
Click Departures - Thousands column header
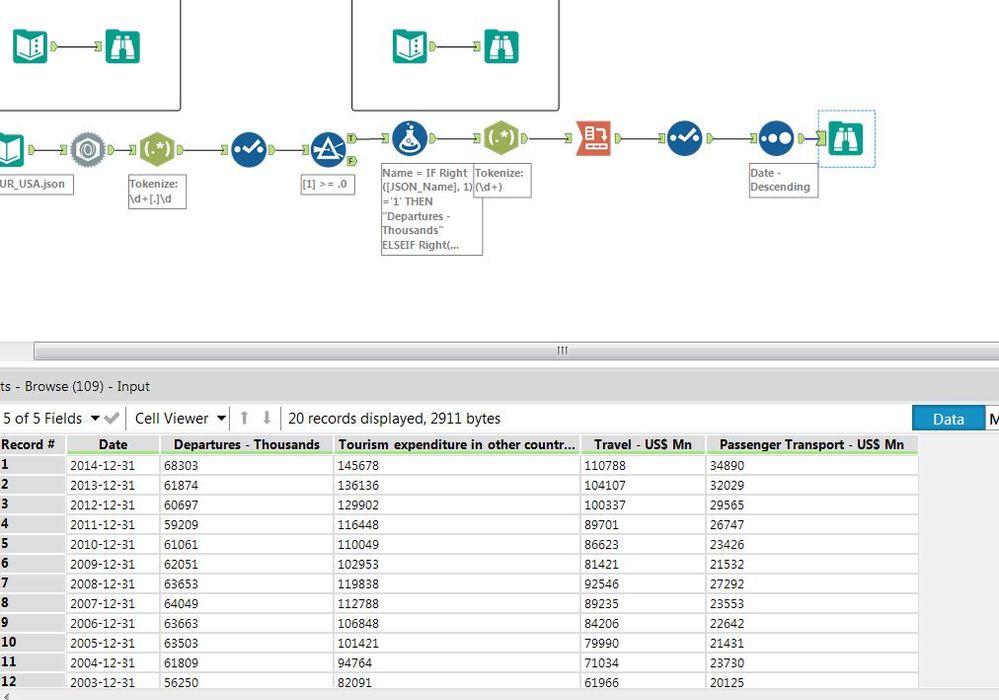click(x=247, y=445)
